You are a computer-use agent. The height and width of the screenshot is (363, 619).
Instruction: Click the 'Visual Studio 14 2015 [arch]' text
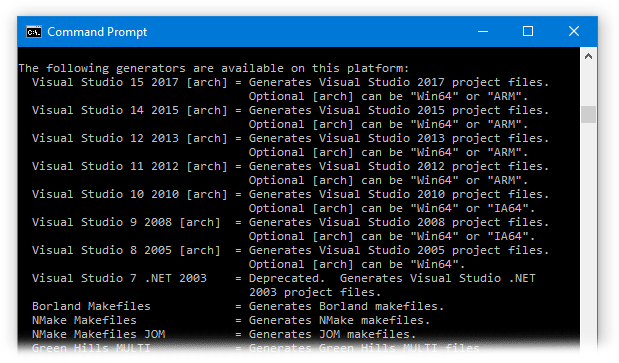click(x=130, y=110)
